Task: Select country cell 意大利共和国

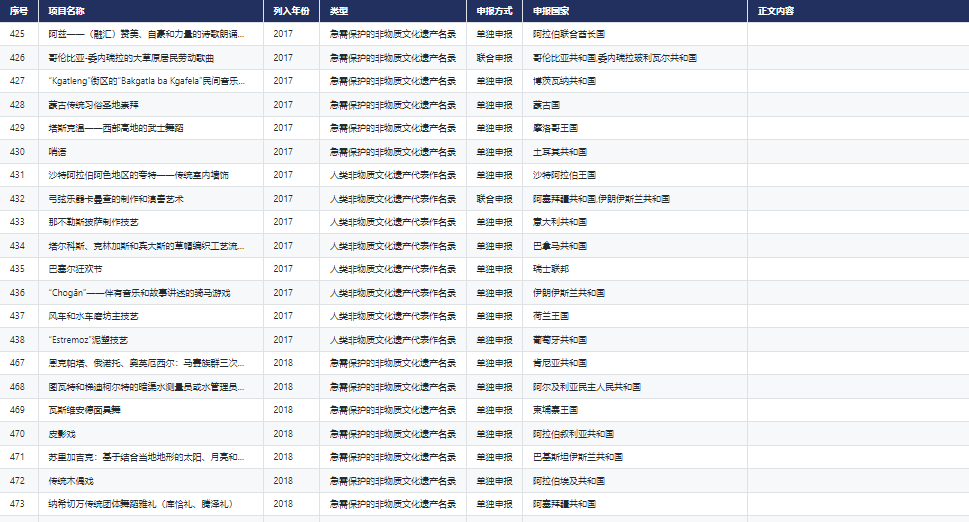Action: click(x=560, y=222)
